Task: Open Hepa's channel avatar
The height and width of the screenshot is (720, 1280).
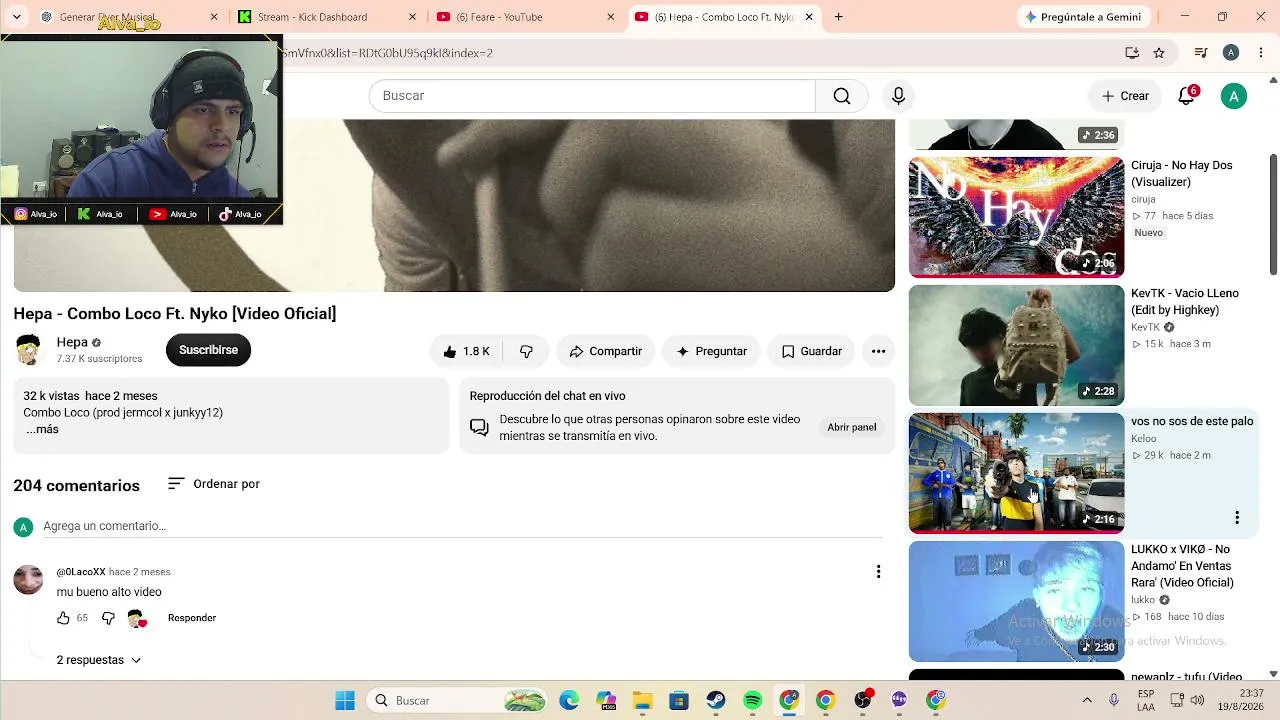Action: tap(28, 350)
